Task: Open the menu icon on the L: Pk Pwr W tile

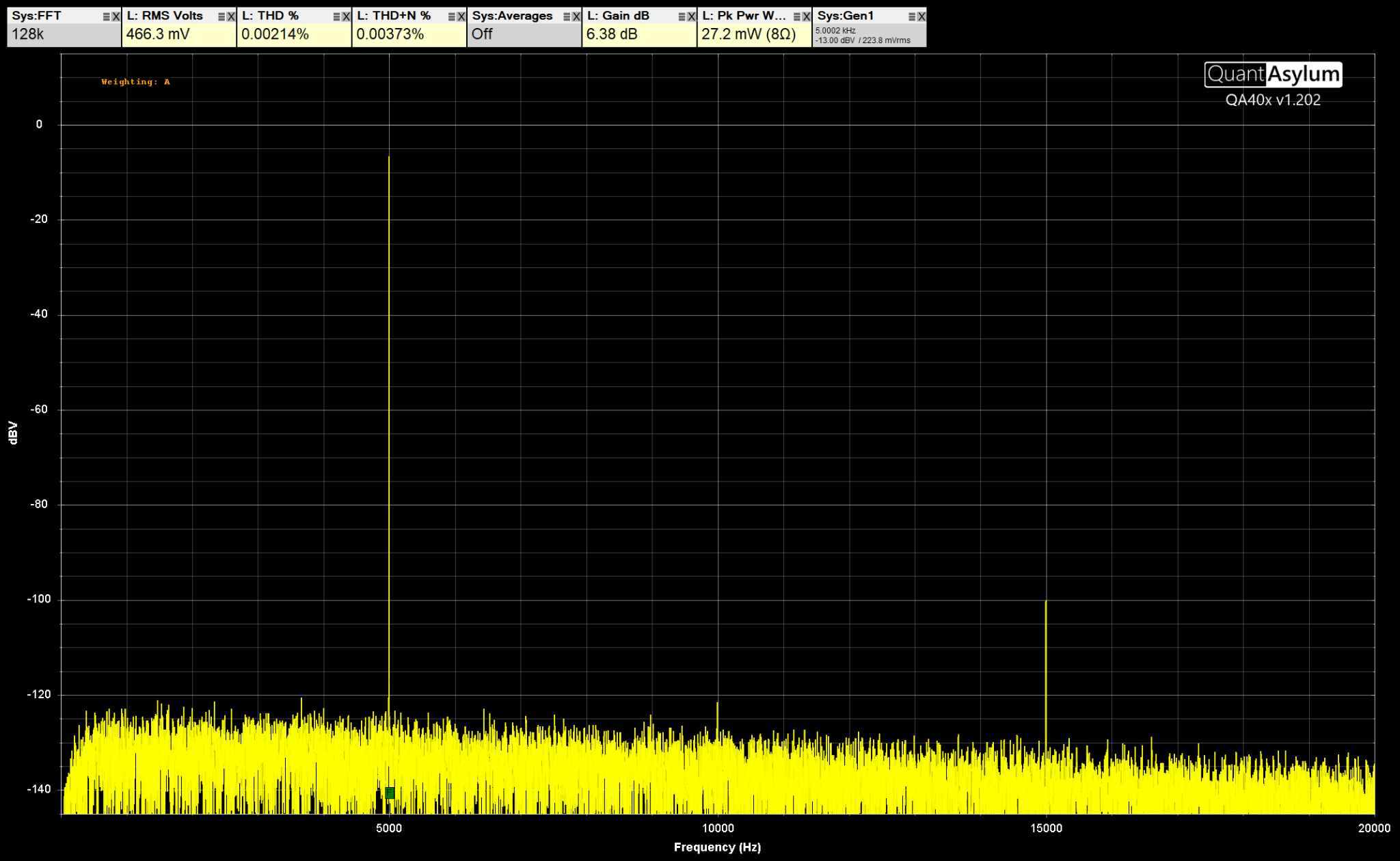Action: coord(797,16)
